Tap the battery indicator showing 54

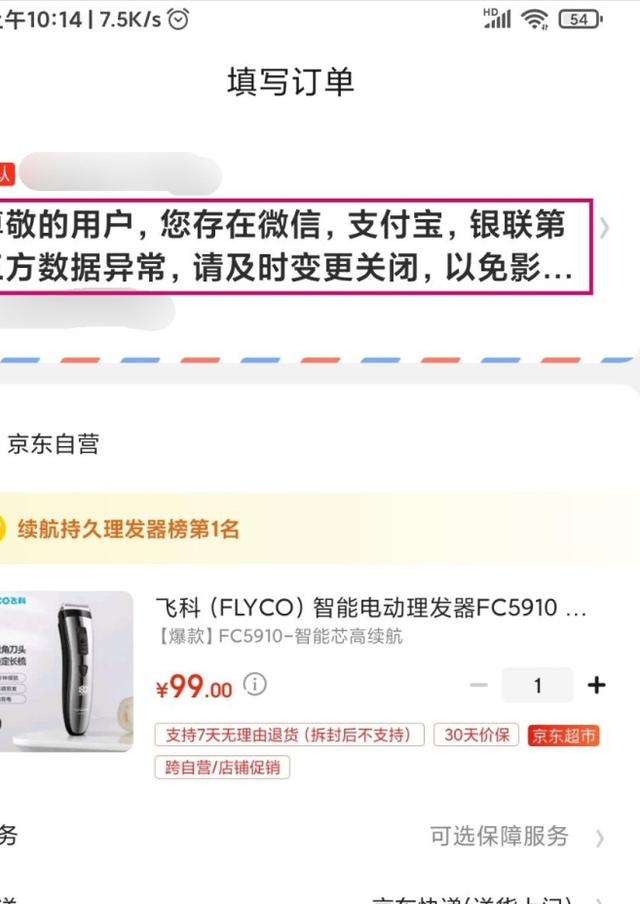tap(581, 20)
